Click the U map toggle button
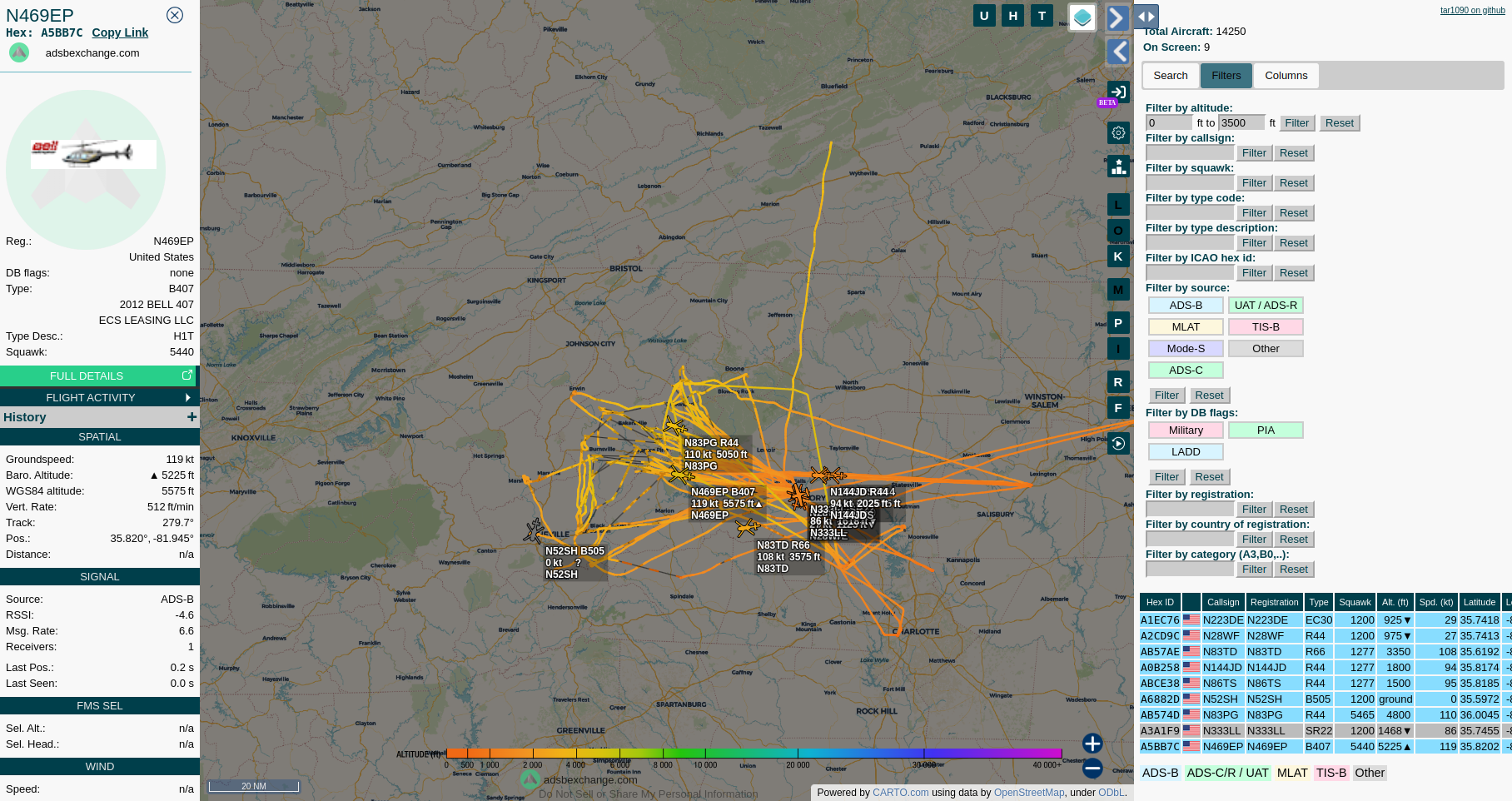The height and width of the screenshot is (801, 1512). pyautogui.click(x=984, y=16)
